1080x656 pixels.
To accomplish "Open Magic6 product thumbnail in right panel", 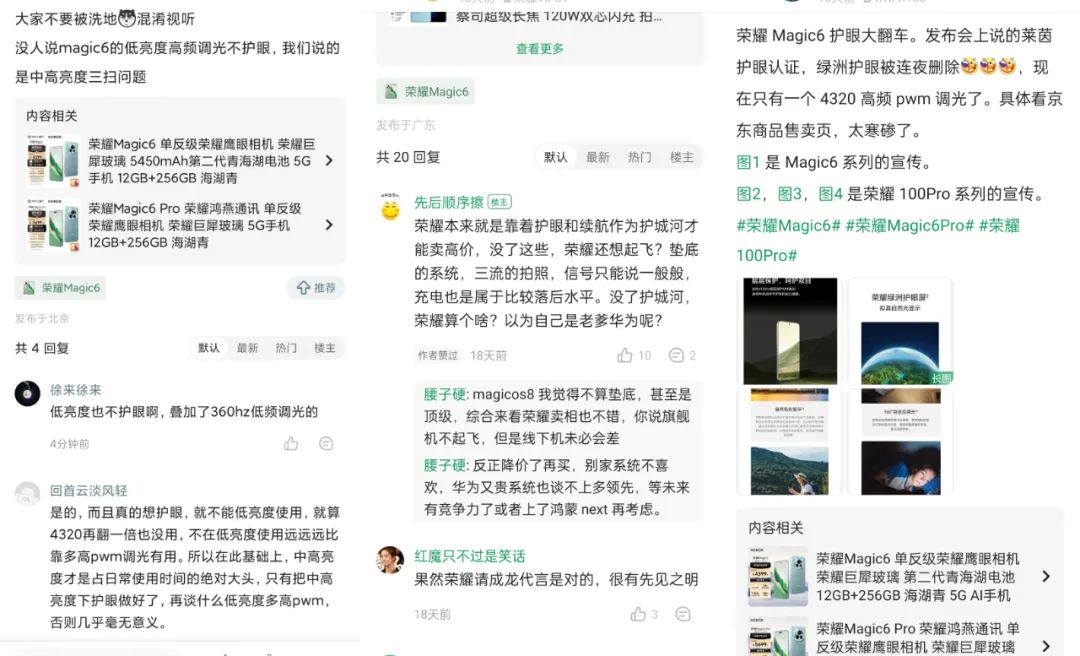I will 778,576.
